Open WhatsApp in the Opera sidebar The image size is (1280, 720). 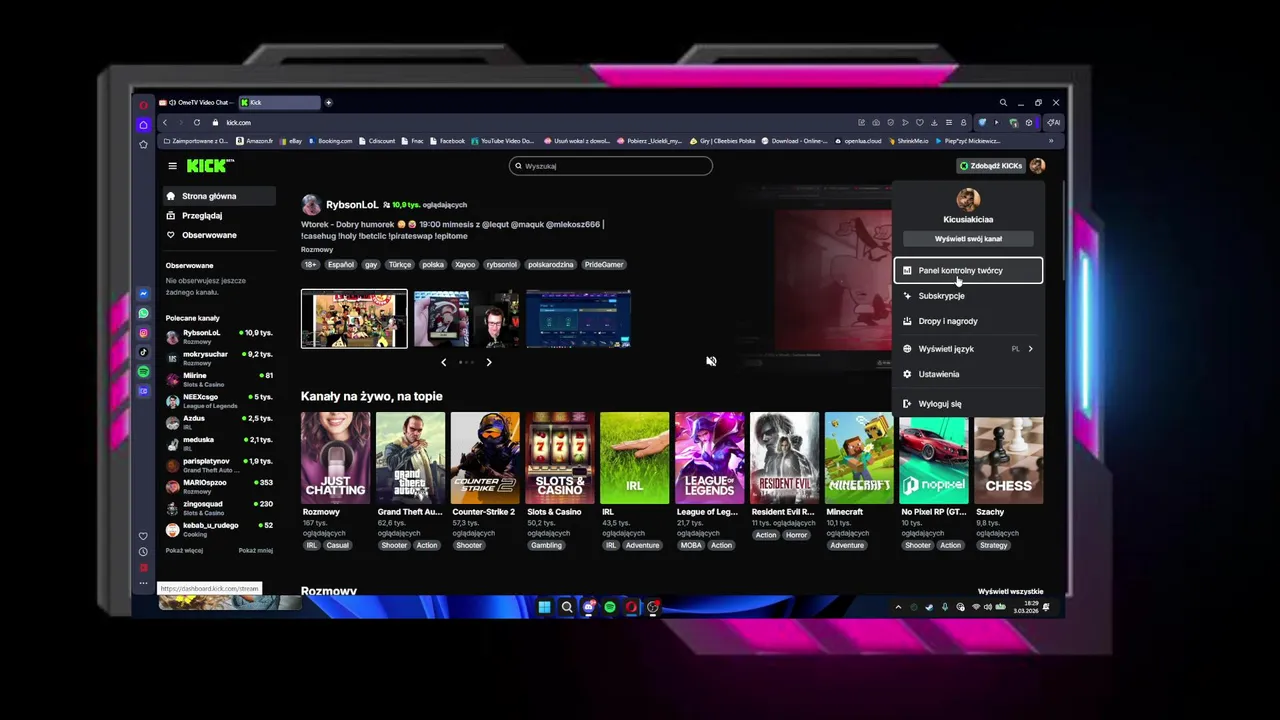[143, 313]
